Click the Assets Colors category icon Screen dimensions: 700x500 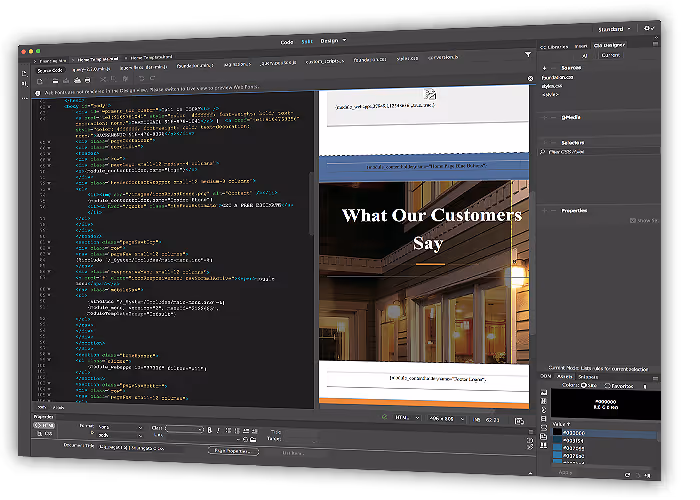[544, 401]
